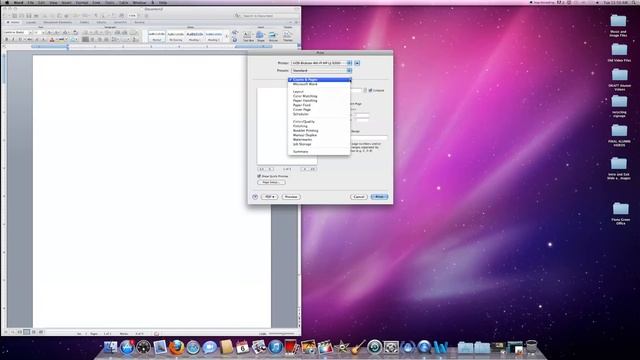The width and height of the screenshot is (640, 360).
Task: Open Trash in the Dock
Action: pyautogui.click(x=531, y=347)
